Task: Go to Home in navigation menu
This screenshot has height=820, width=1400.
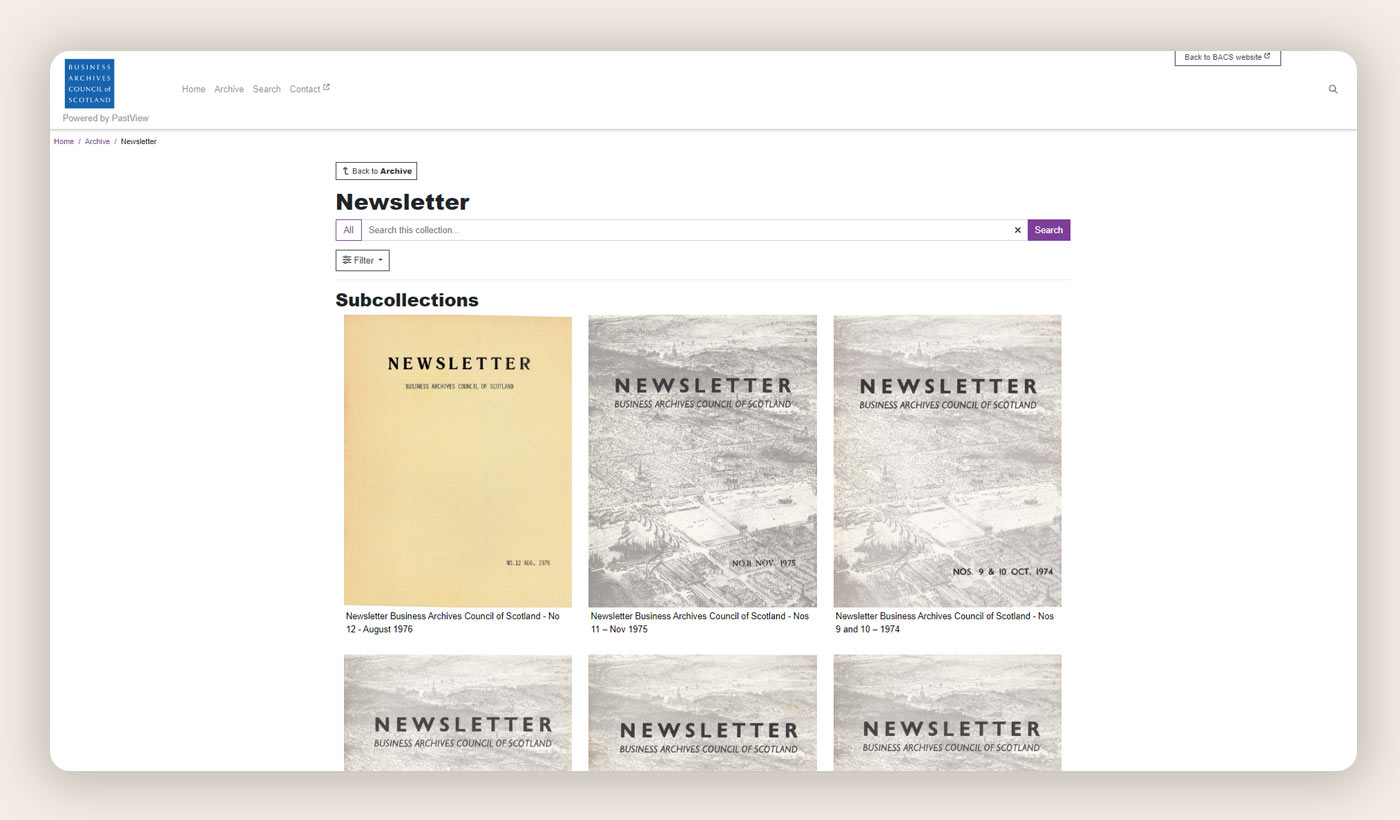Action: coord(193,89)
